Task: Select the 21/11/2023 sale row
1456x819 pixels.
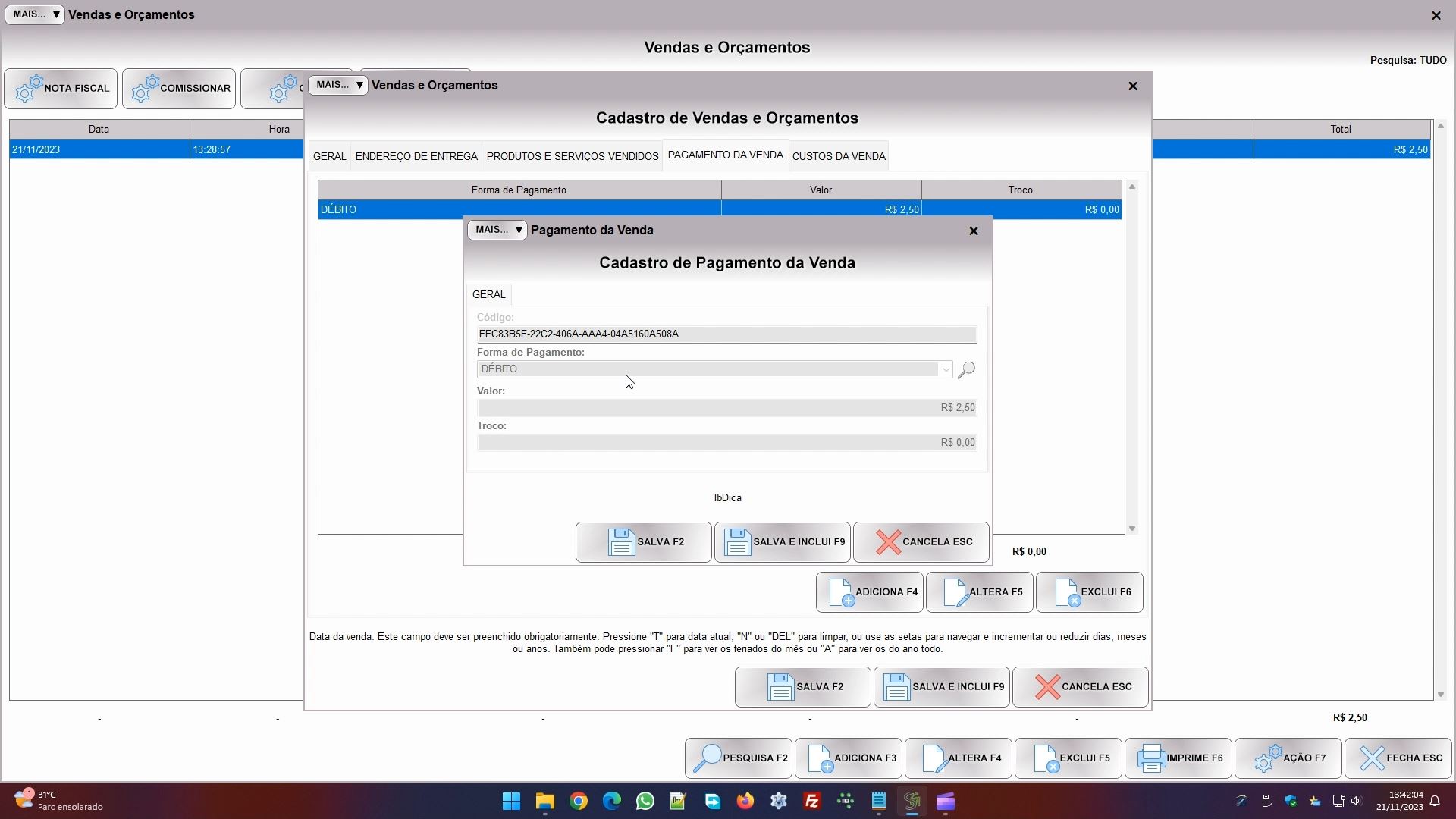Action: pos(156,149)
